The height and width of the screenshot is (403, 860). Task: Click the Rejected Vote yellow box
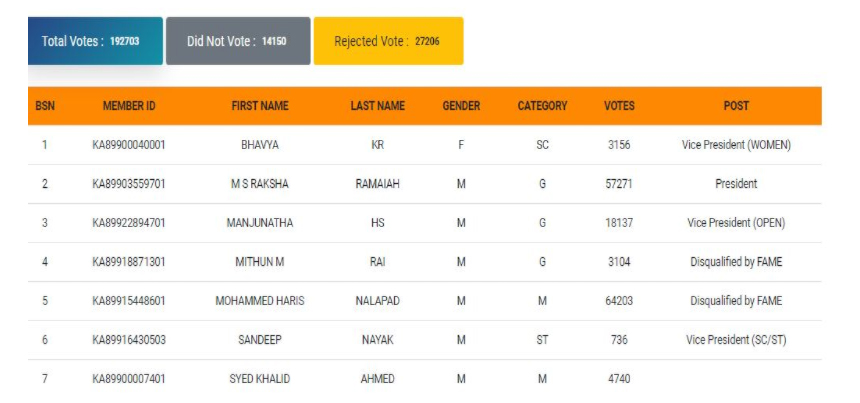tap(388, 41)
